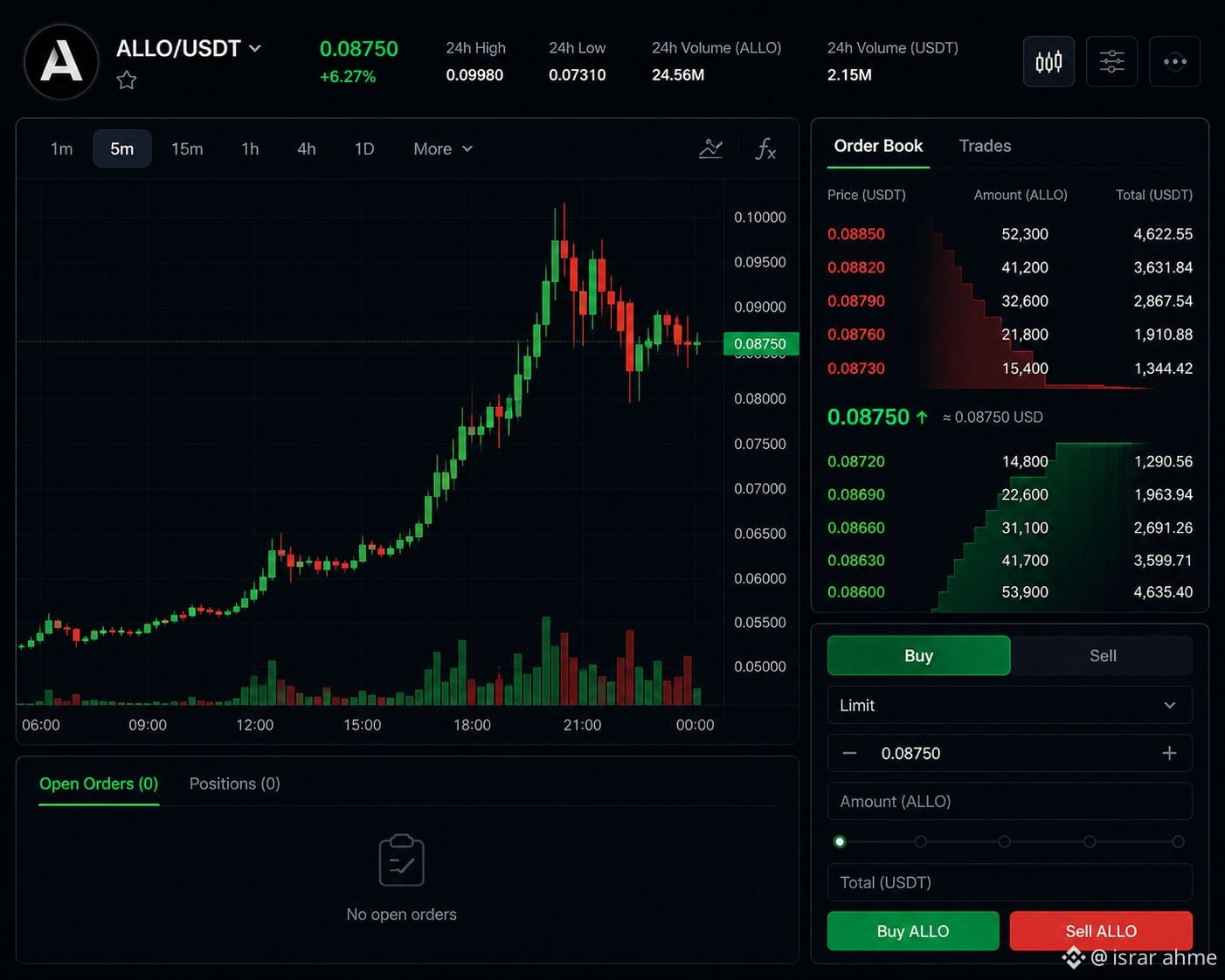Select the 1h timeframe
This screenshot has width=1225, height=980.
click(x=250, y=148)
